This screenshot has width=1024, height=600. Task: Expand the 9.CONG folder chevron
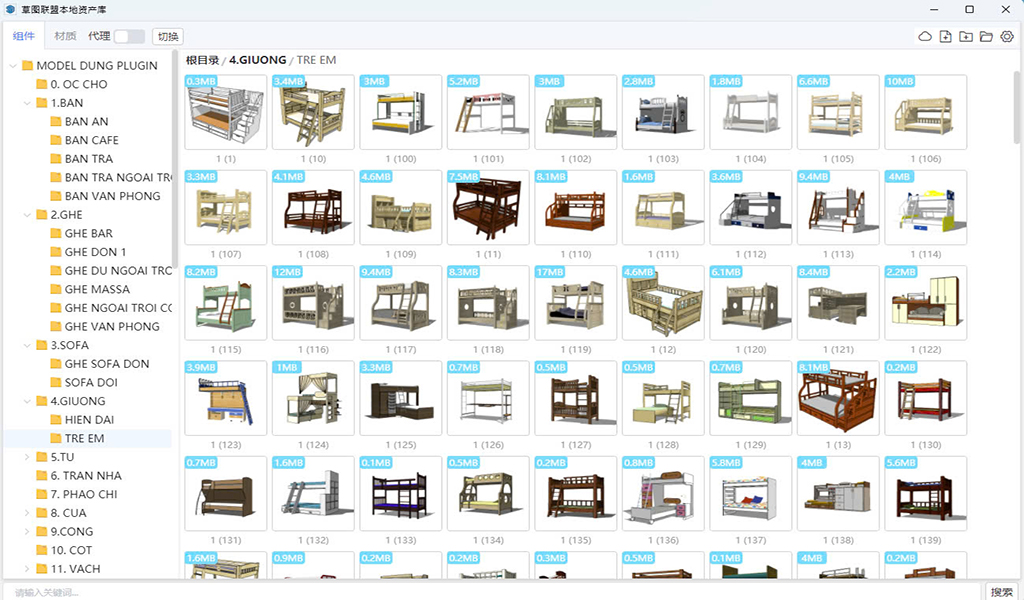[27, 531]
